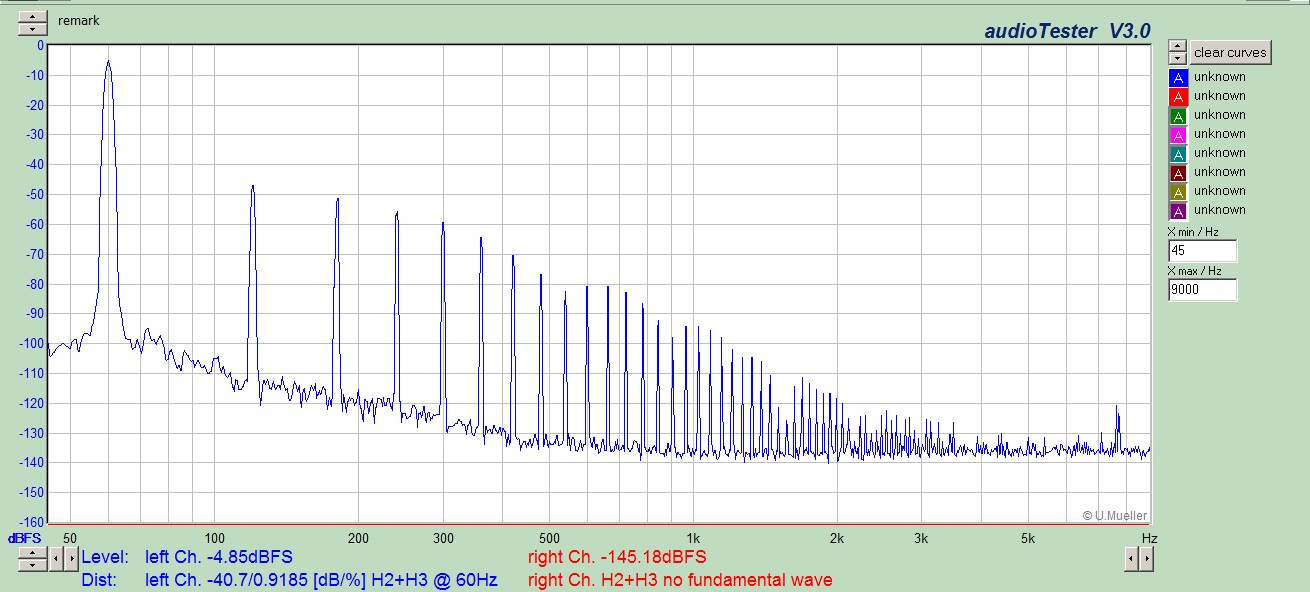Click down arrow below dBFS label
1310x592 pixels.
coord(33,565)
